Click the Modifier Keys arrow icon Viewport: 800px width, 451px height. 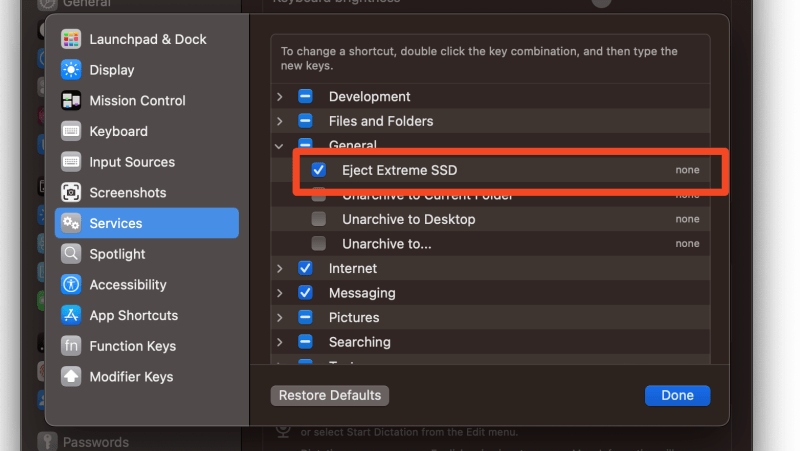tap(71, 376)
